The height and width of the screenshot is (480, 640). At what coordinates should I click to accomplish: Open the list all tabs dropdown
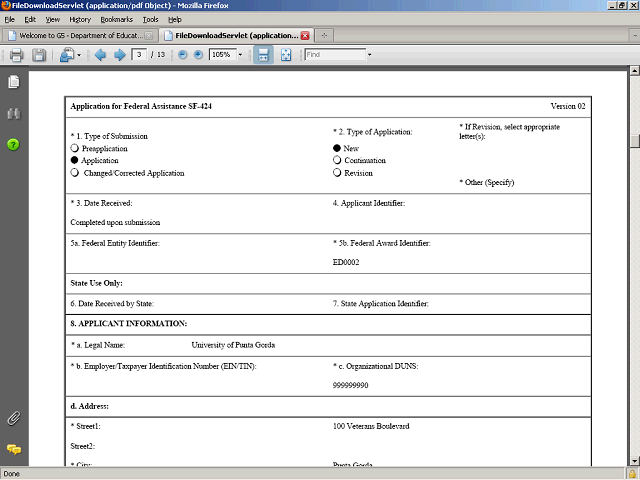(x=635, y=36)
